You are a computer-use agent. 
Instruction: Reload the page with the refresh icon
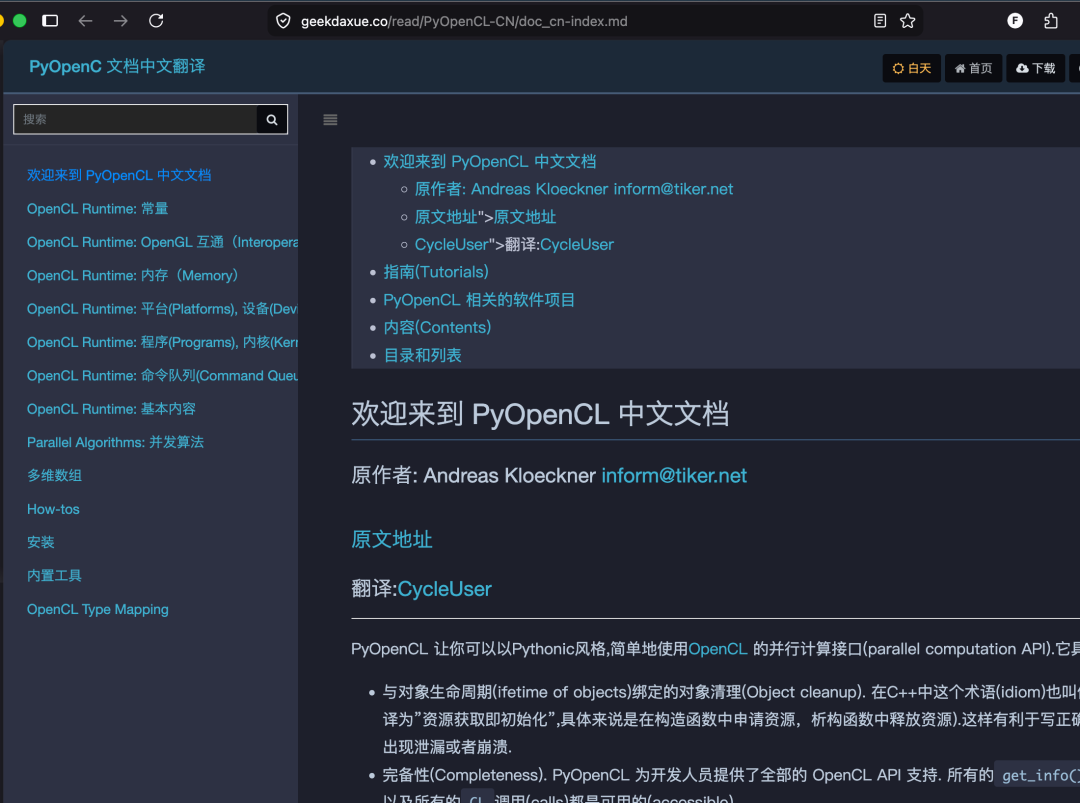click(156, 21)
